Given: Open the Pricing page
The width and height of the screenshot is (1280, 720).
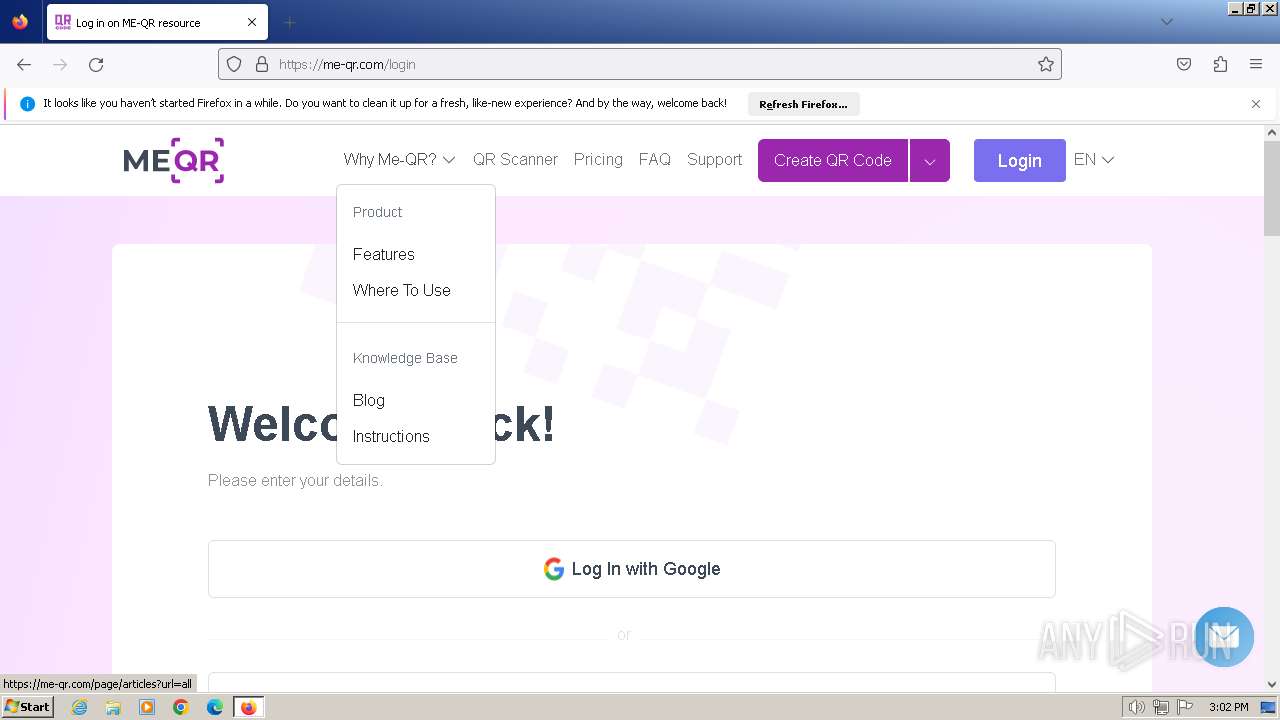Looking at the screenshot, I should tap(598, 159).
